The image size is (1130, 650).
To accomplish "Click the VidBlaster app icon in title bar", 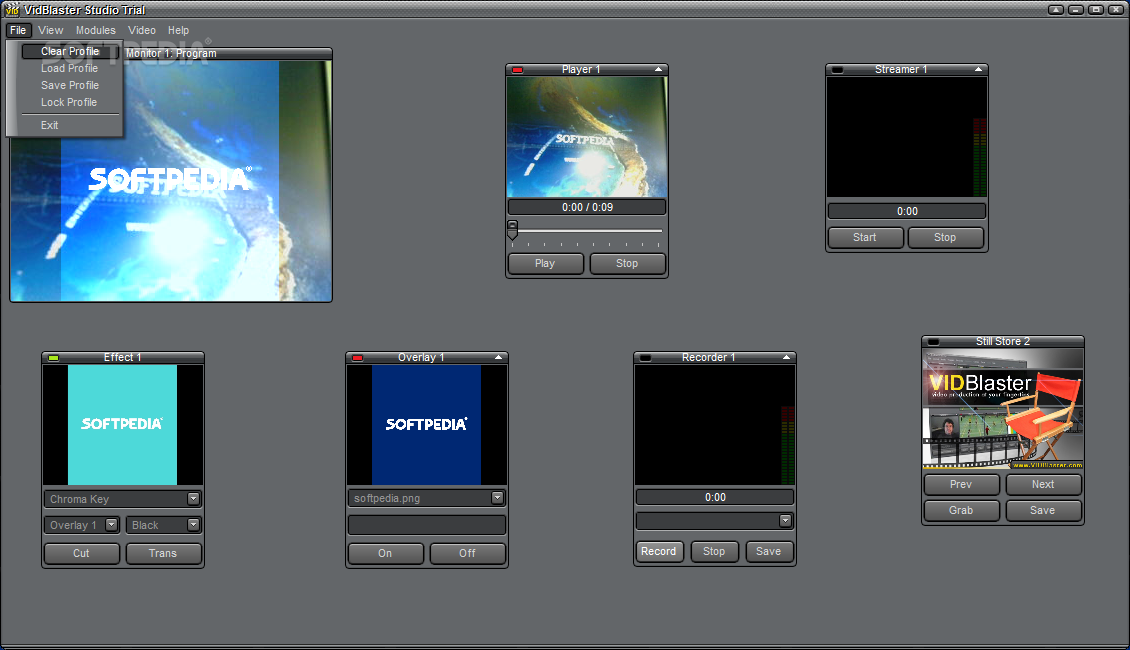I will tap(12, 9).
